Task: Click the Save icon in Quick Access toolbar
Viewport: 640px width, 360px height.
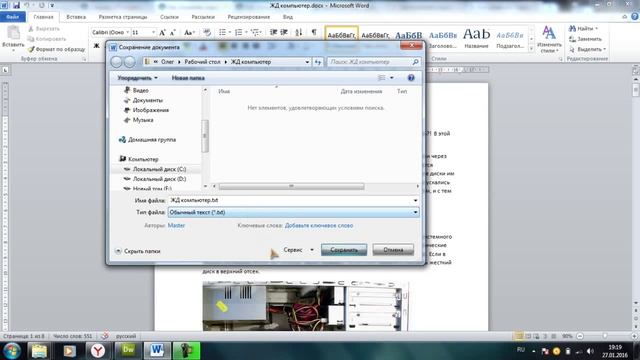Action: coord(16,5)
